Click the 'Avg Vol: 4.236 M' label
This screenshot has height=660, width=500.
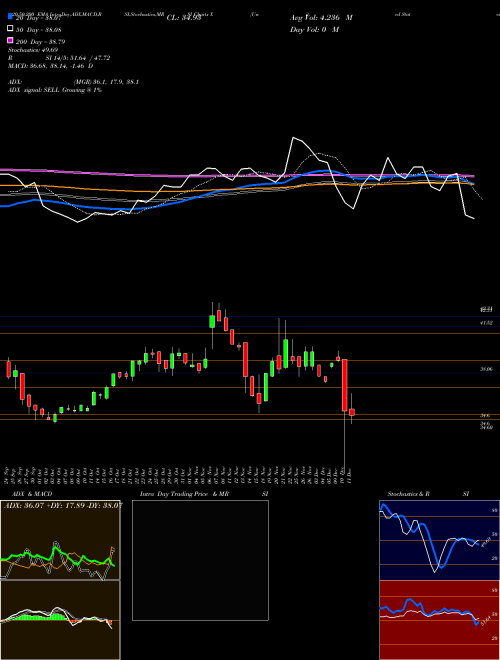click(321, 18)
